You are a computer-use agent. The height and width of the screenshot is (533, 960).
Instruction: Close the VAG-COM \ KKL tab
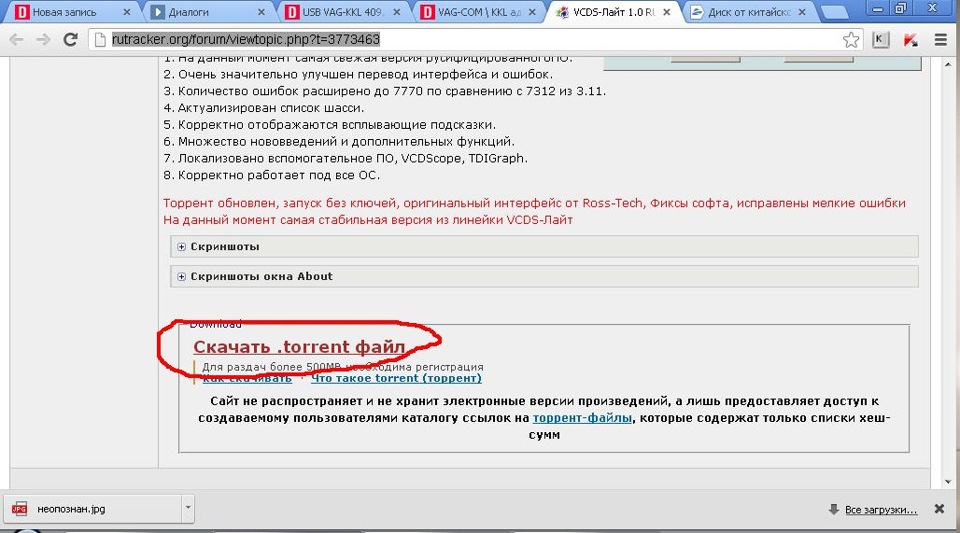[x=532, y=12]
